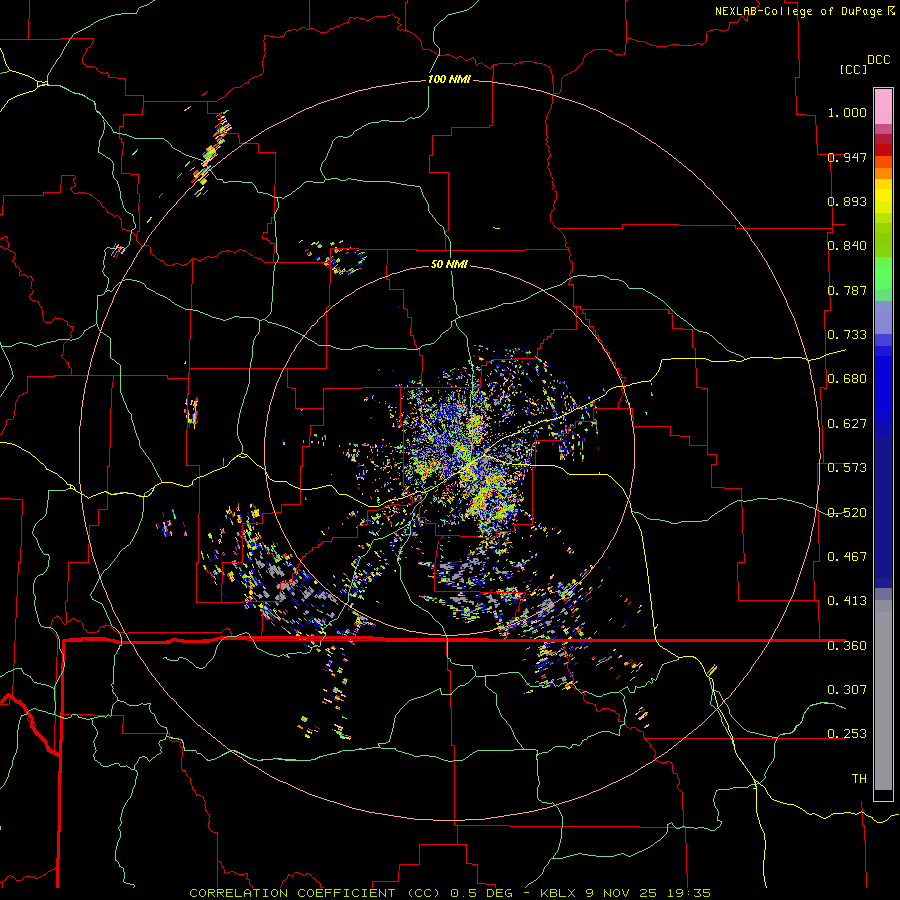Click the TH label on color scale
Image resolution: width=900 pixels, height=900 pixels.
click(859, 779)
